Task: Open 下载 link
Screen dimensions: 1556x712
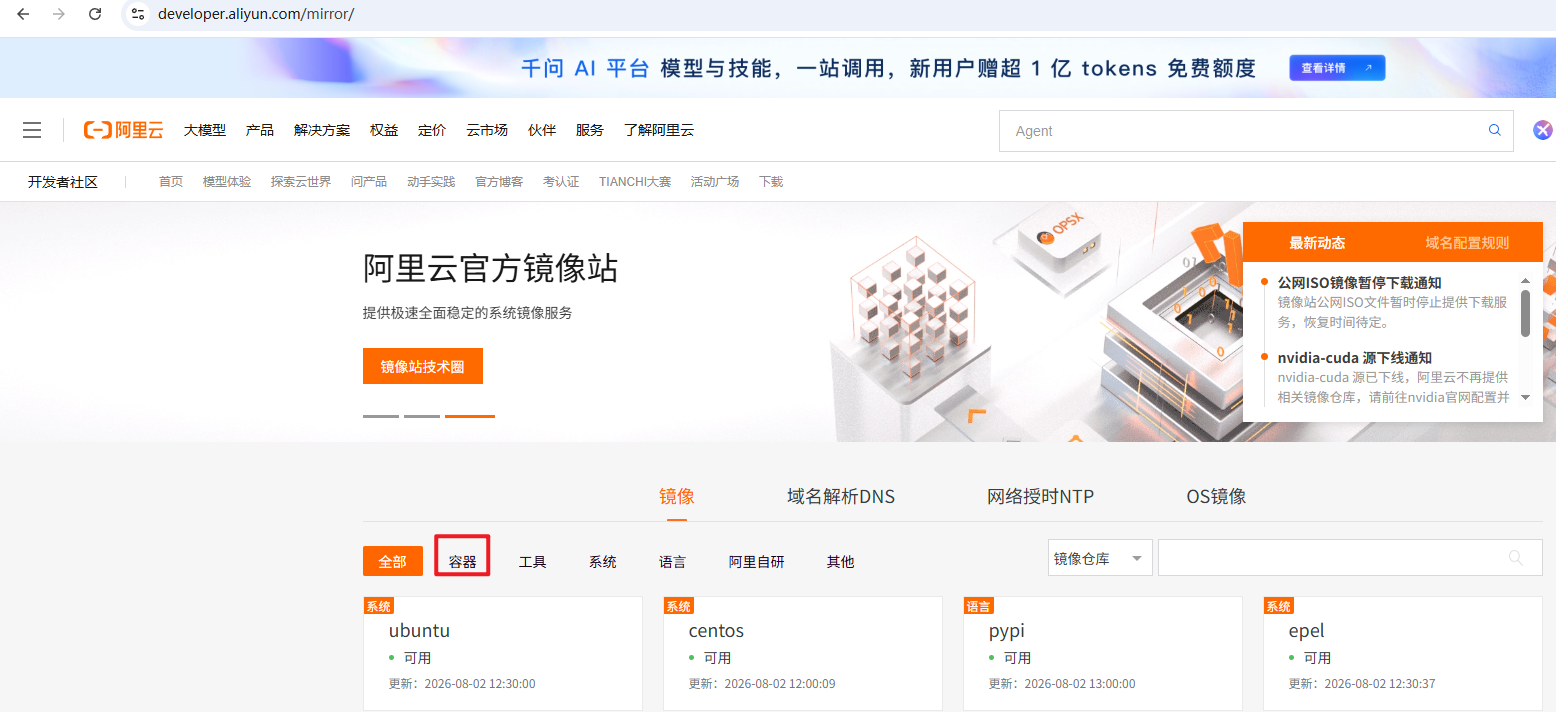Action: [x=771, y=182]
